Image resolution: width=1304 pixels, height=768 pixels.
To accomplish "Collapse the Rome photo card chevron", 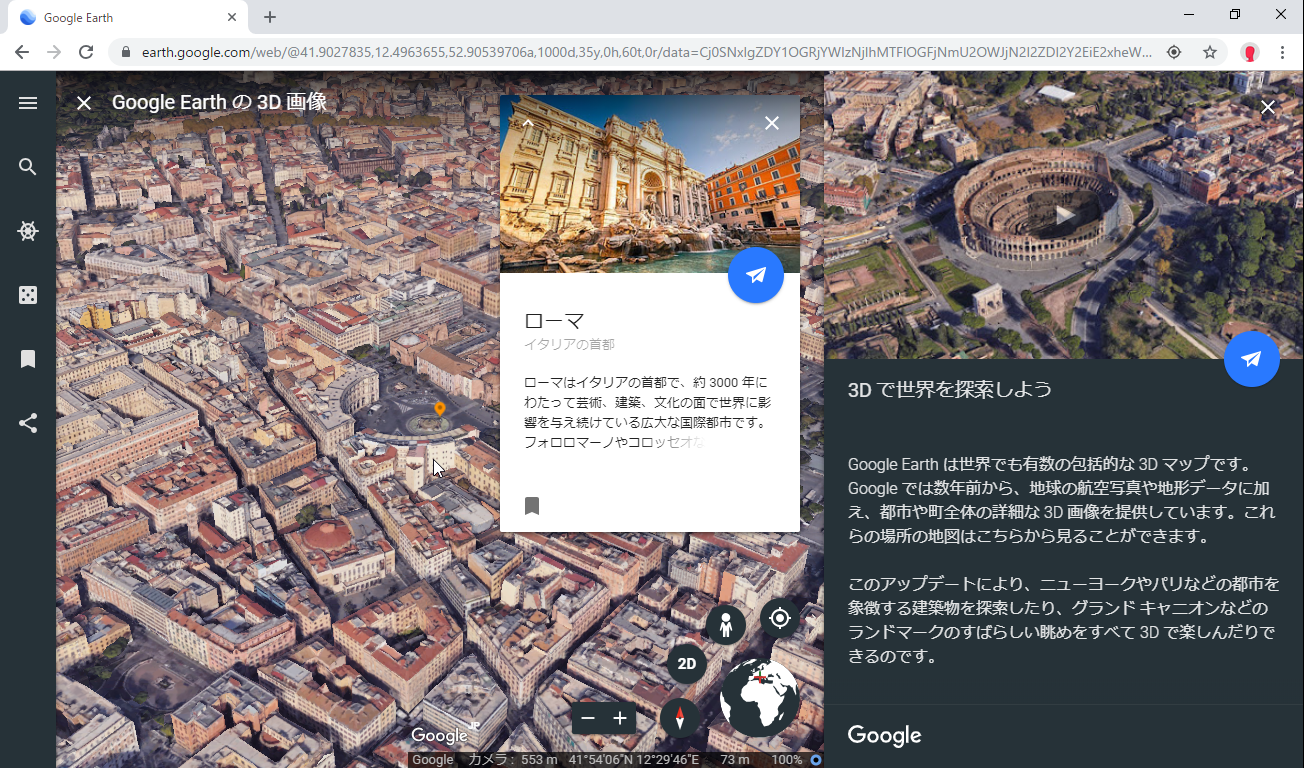I will click(527, 122).
